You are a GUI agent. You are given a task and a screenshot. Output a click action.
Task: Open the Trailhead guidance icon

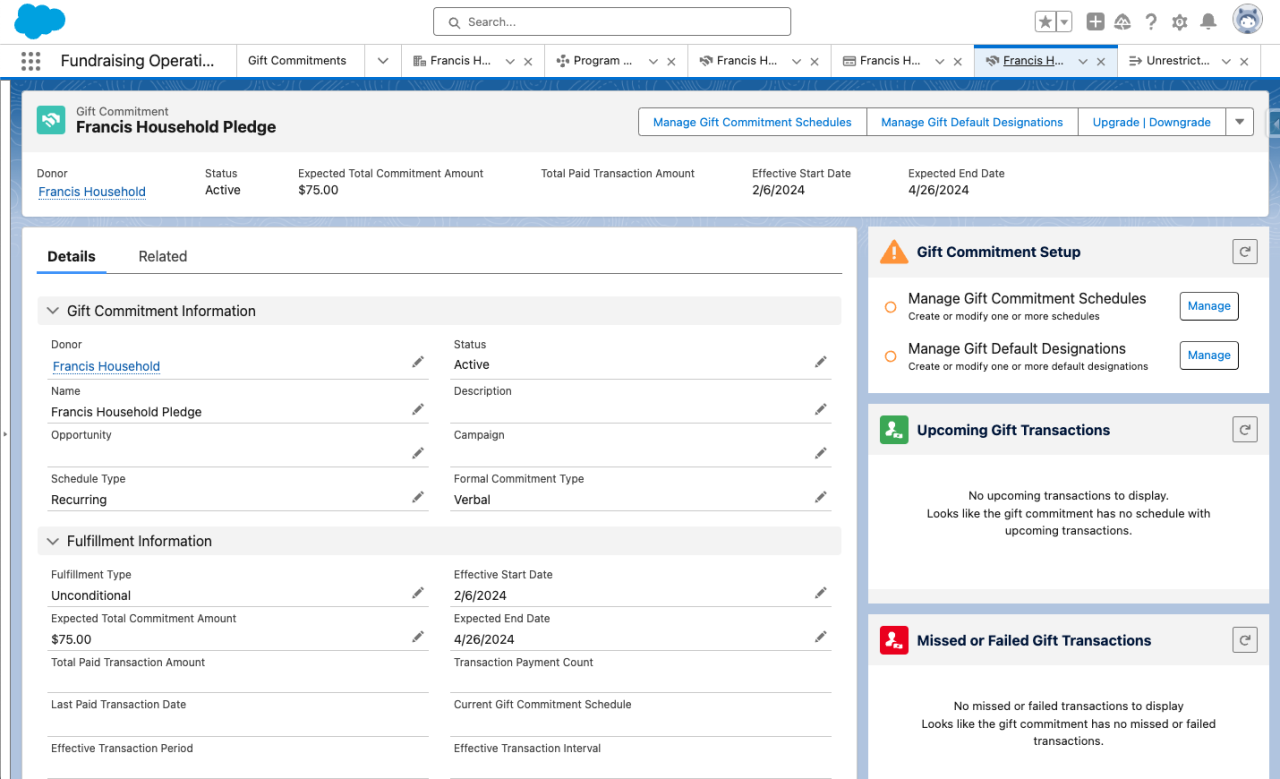[1122, 22]
